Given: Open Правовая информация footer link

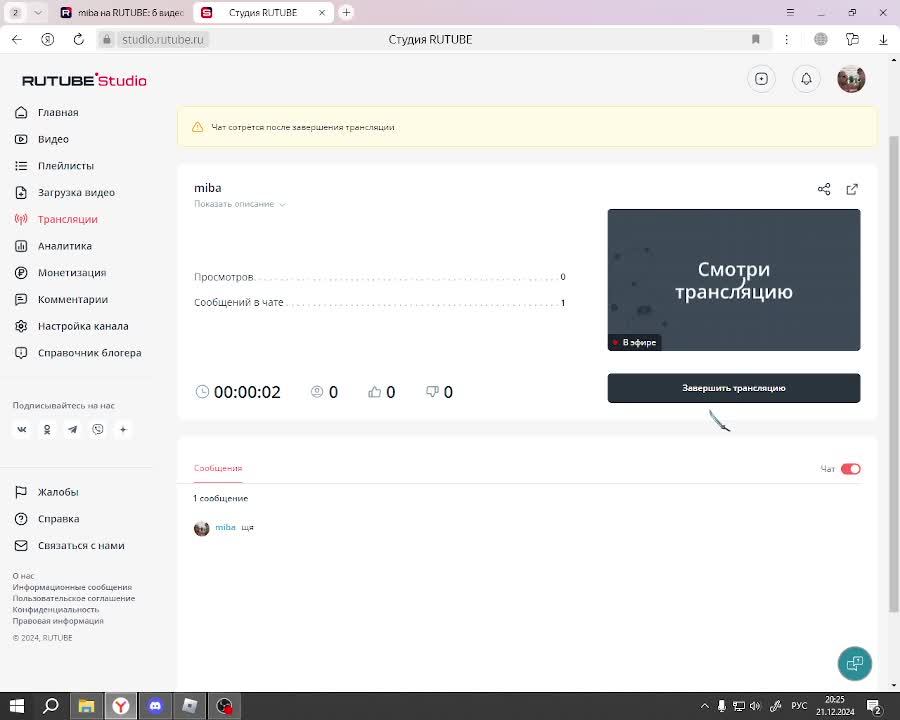Looking at the screenshot, I should (58, 621).
